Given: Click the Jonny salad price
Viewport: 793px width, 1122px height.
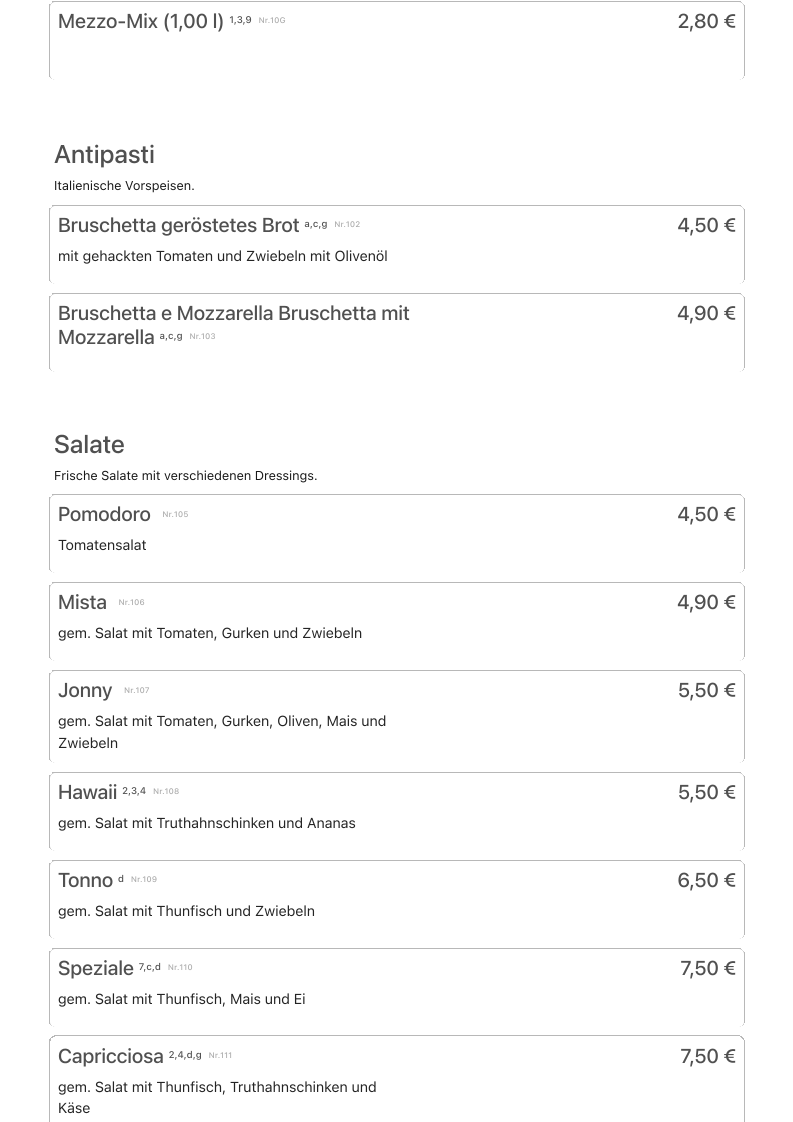Looking at the screenshot, I should click(706, 691).
